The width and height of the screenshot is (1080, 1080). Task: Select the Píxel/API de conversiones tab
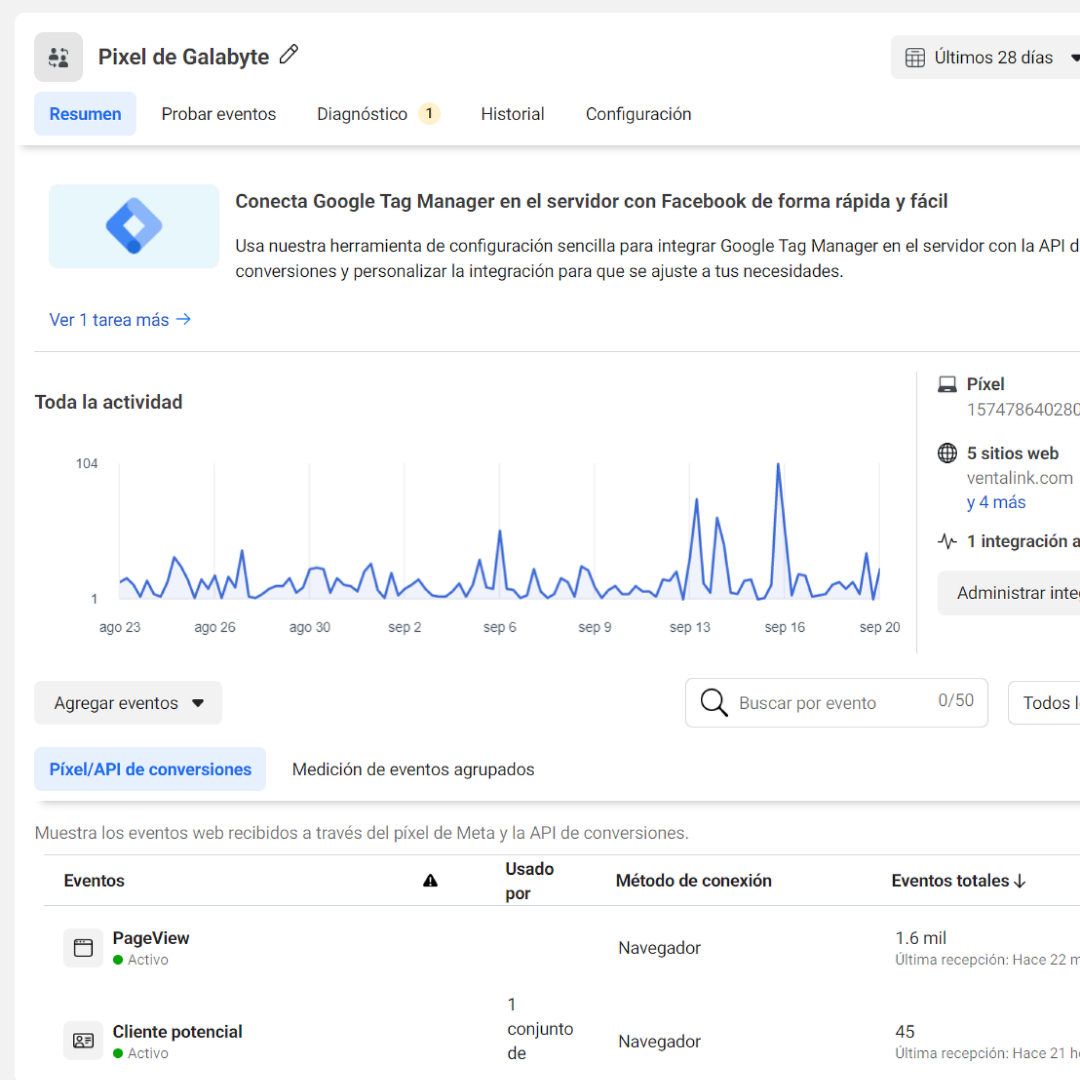click(x=150, y=769)
